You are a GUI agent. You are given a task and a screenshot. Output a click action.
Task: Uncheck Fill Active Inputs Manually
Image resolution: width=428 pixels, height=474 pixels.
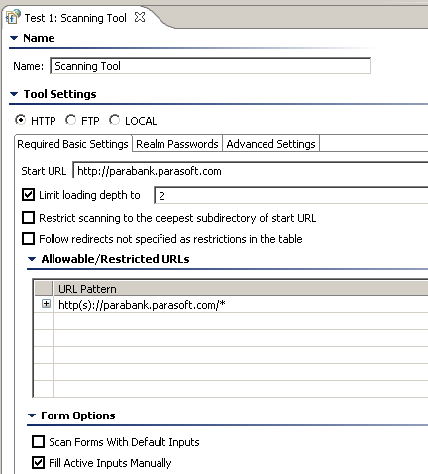(39, 463)
